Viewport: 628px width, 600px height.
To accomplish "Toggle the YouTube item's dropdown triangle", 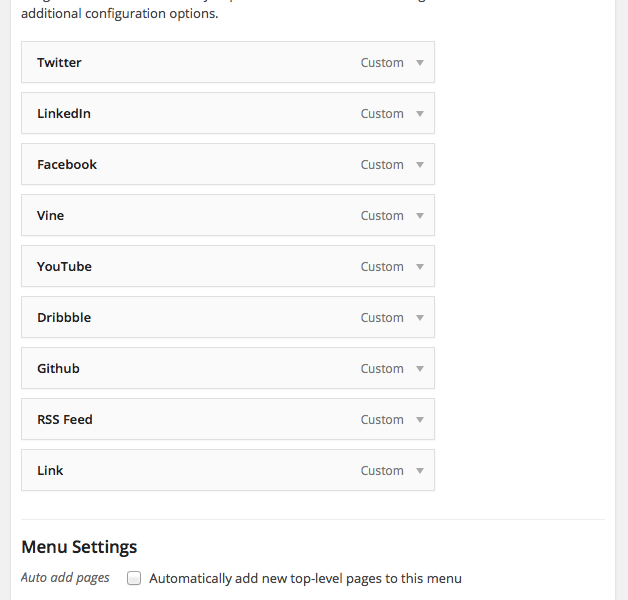I will click(x=420, y=267).
